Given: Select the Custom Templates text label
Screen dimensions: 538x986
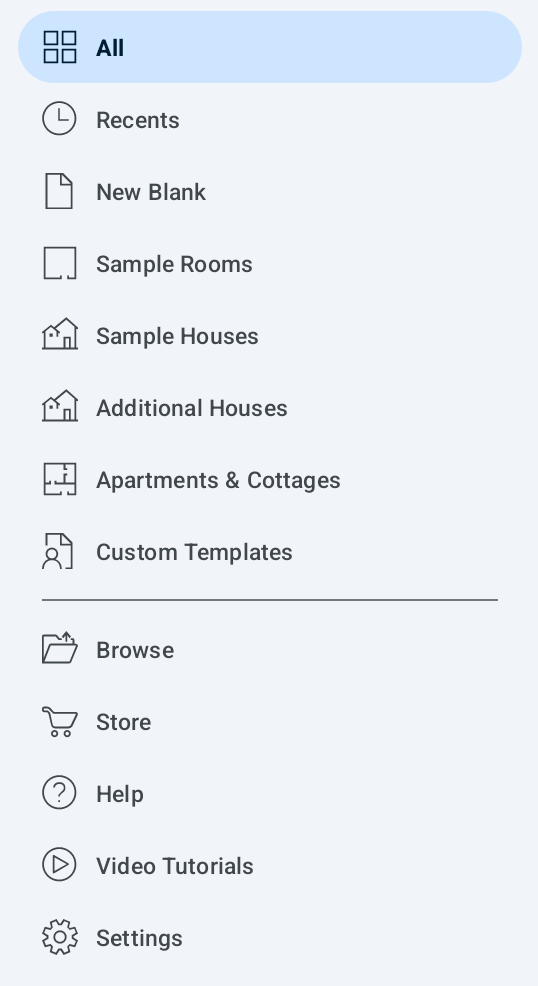Looking at the screenshot, I should pos(194,552).
